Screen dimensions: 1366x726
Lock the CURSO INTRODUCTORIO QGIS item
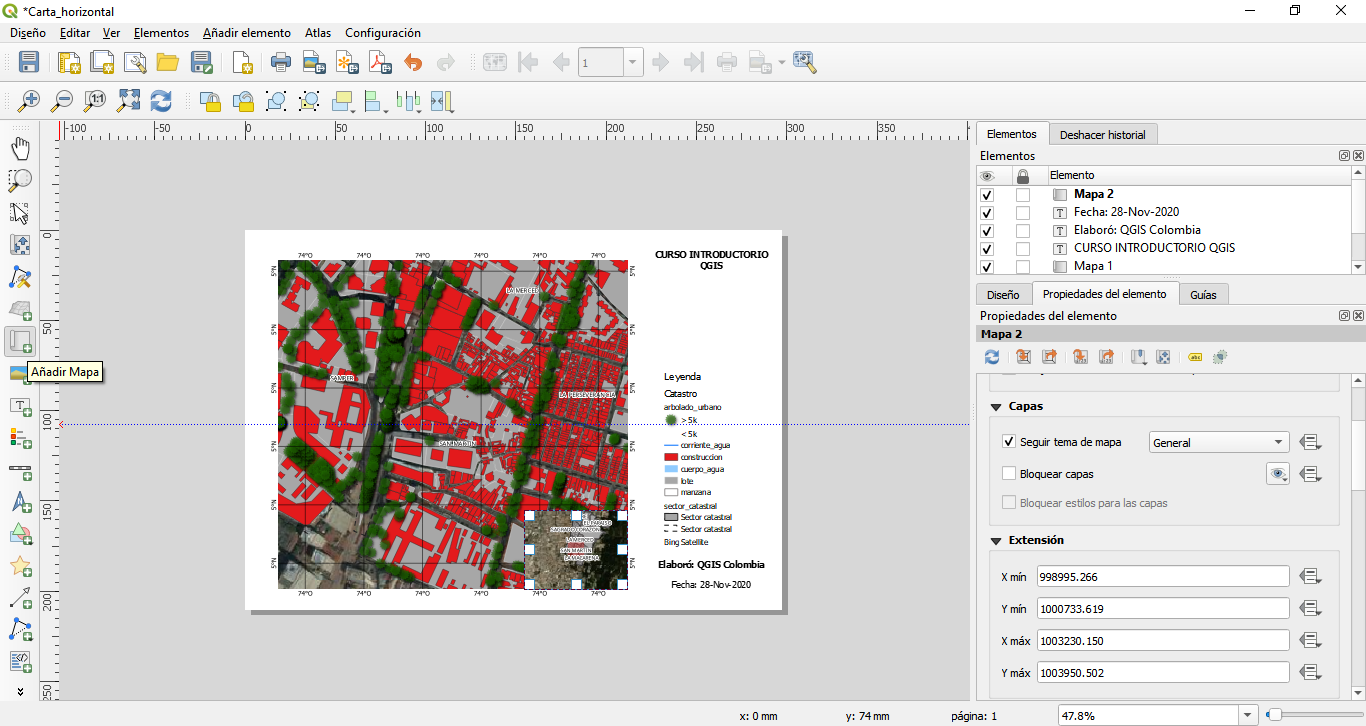click(x=1023, y=249)
